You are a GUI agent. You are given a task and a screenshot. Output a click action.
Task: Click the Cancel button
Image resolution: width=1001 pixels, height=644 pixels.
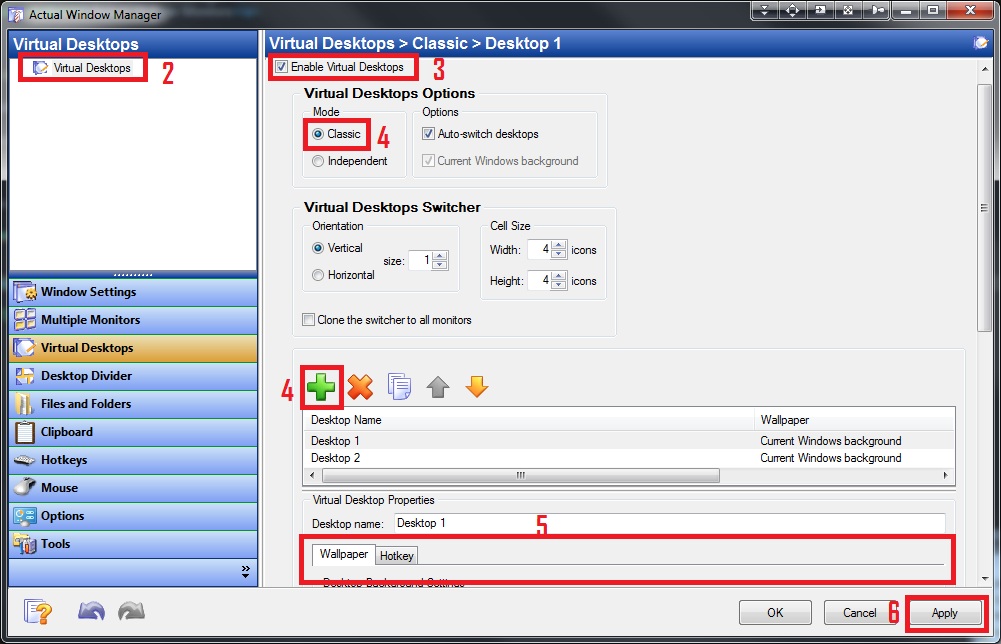tap(859, 613)
